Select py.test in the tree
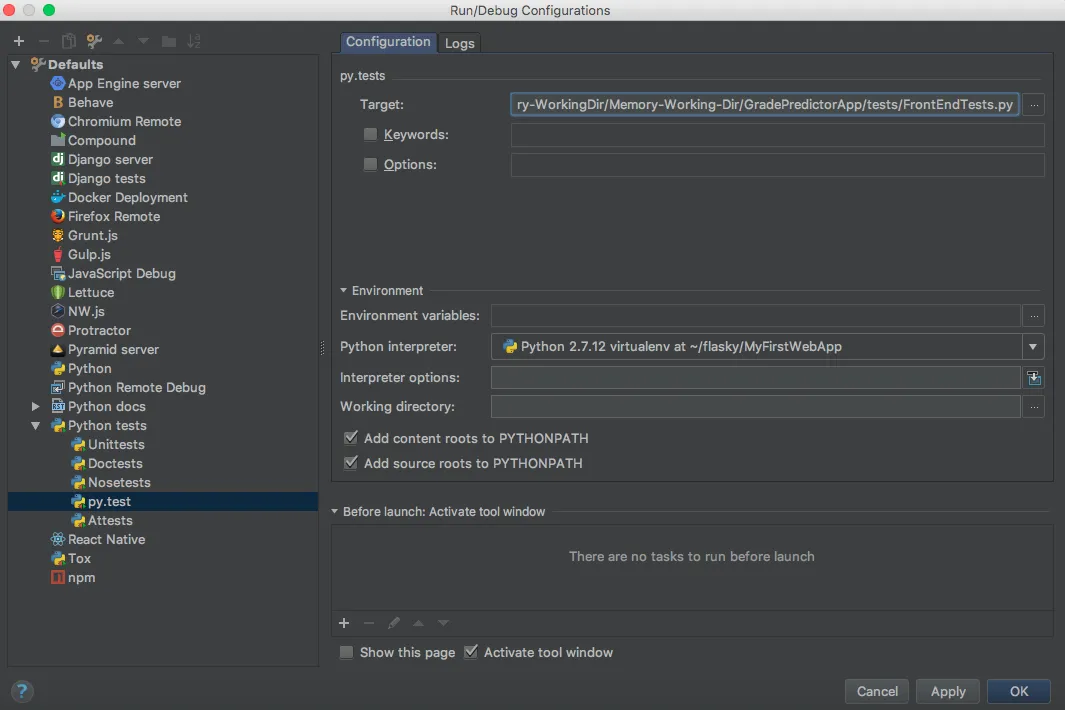 point(109,502)
